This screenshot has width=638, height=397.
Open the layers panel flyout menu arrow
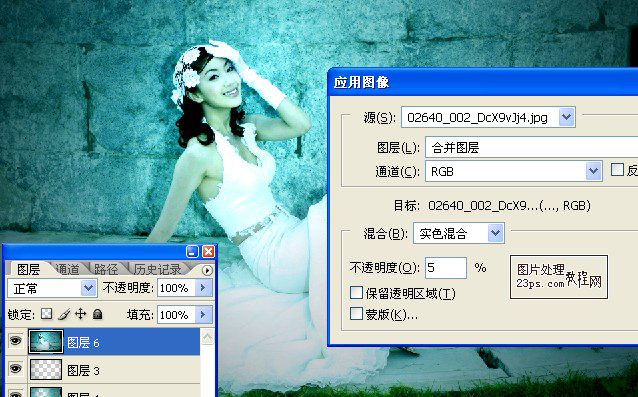tap(207, 270)
